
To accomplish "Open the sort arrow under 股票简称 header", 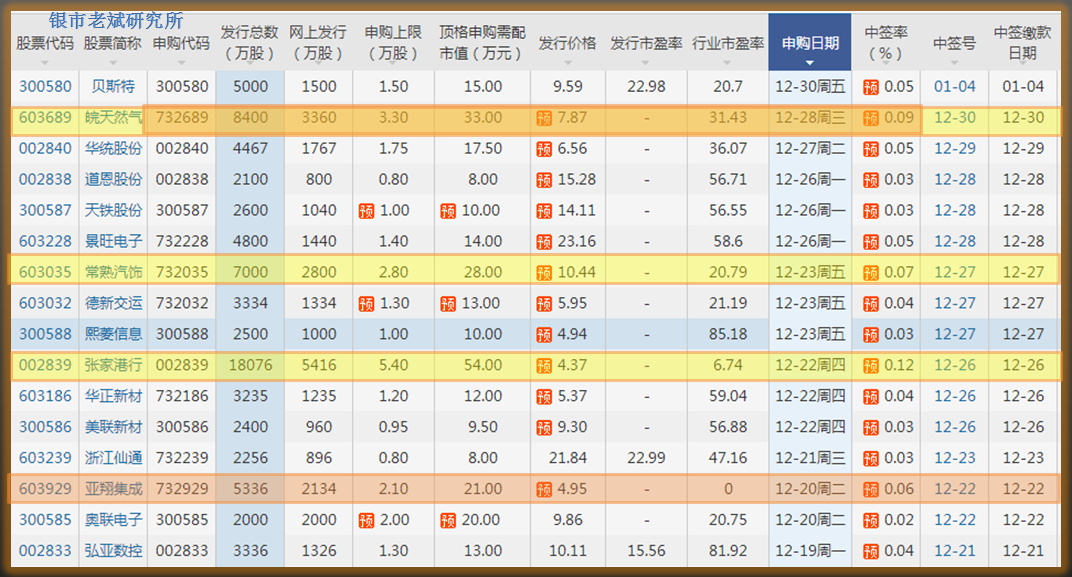I will pos(113,63).
